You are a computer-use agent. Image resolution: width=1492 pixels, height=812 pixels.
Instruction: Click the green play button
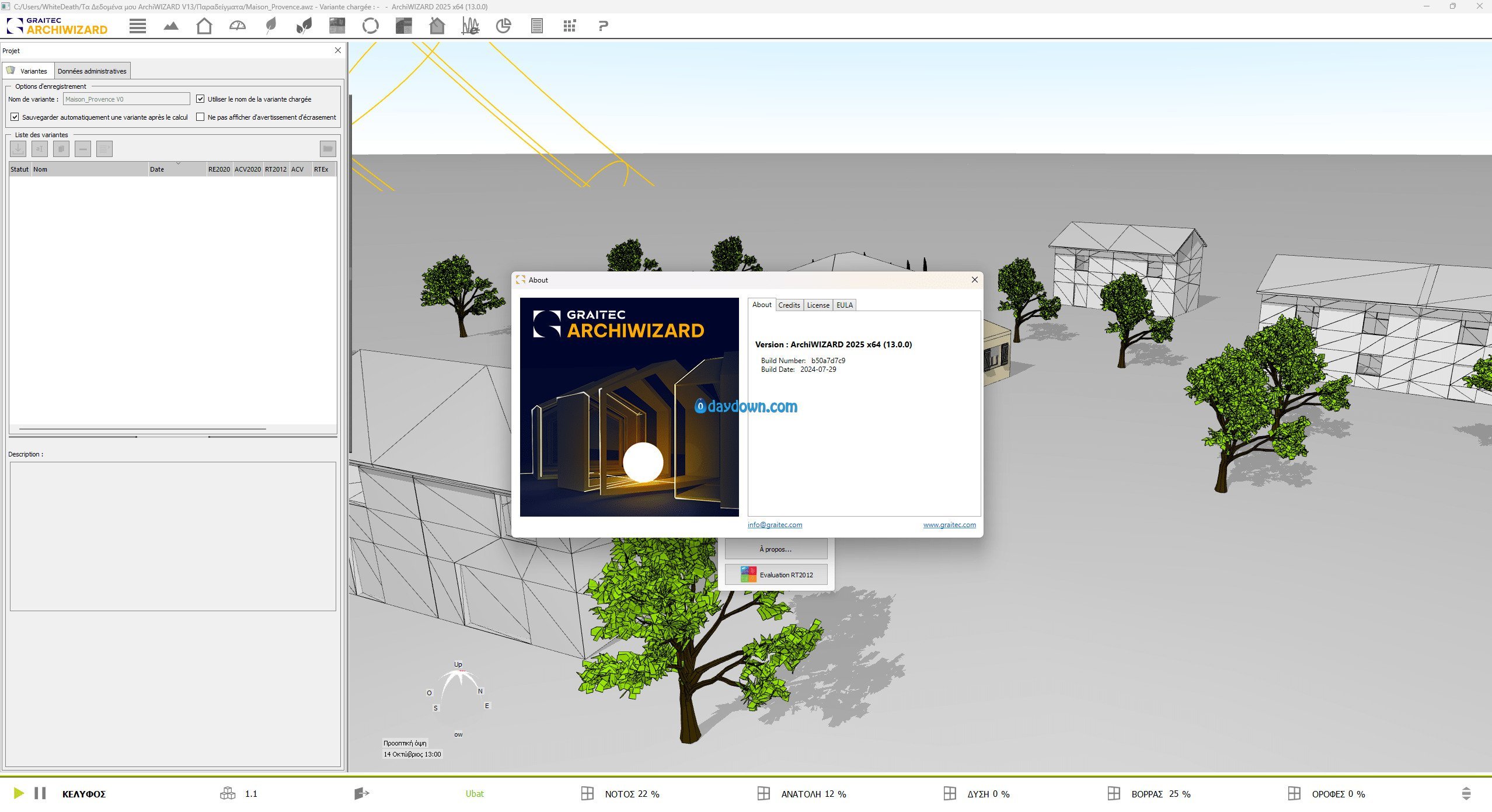pyautogui.click(x=19, y=793)
